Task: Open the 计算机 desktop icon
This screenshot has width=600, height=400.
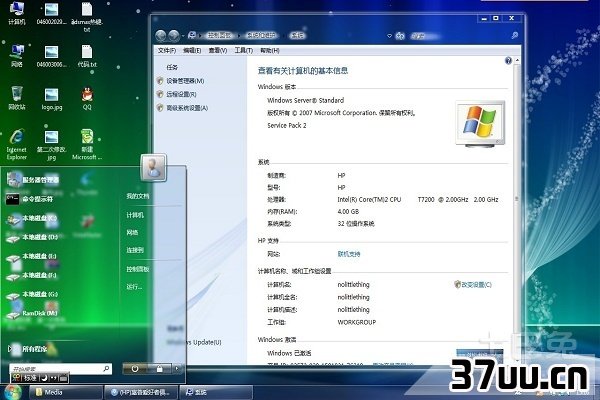Action: (17, 13)
